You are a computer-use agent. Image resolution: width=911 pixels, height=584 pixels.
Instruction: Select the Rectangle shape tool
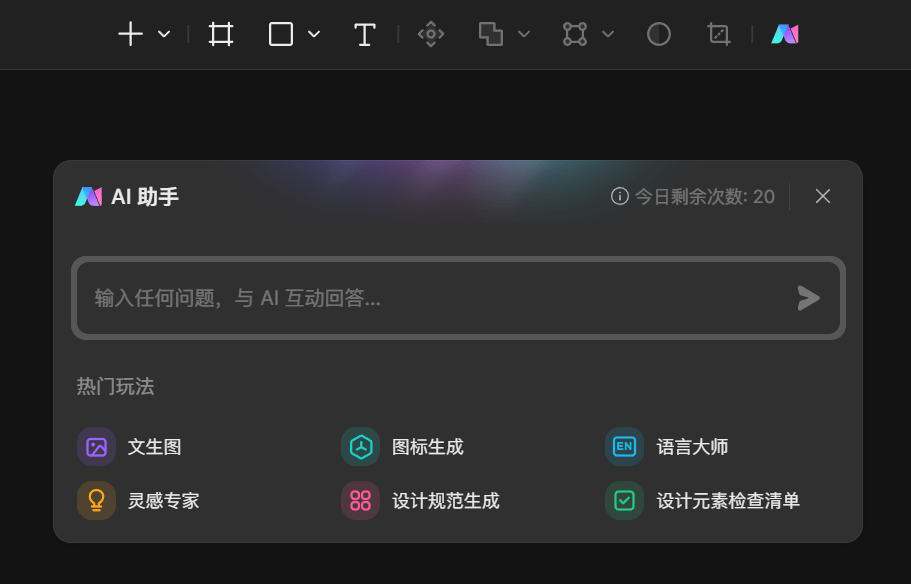(x=281, y=34)
